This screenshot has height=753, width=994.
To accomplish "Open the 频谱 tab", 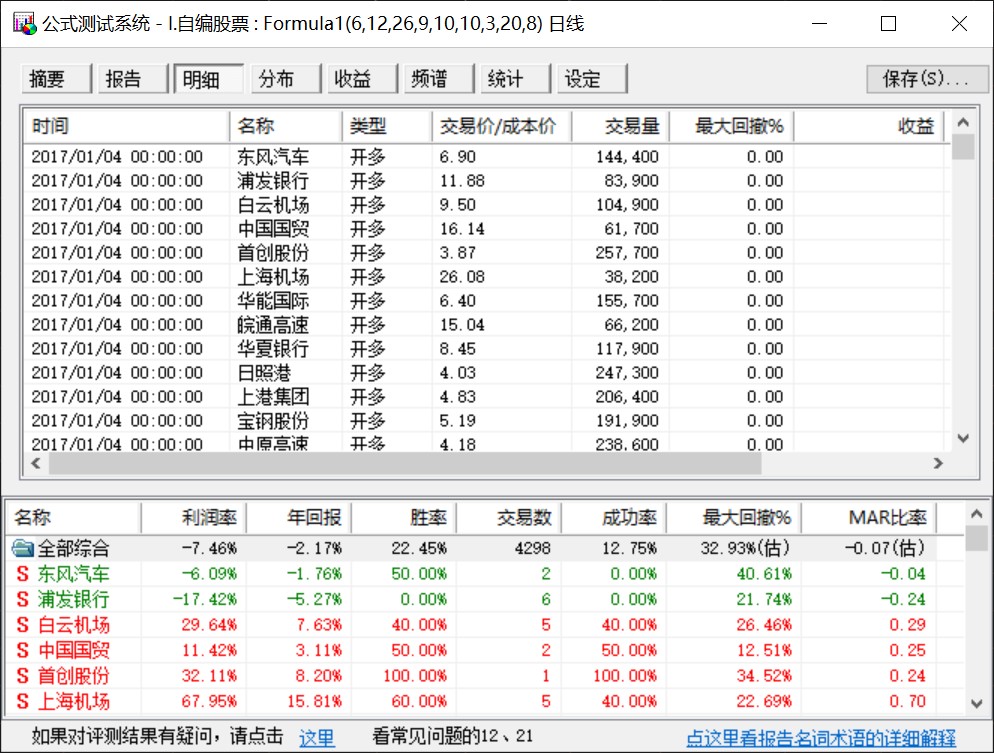I will 439,79.
